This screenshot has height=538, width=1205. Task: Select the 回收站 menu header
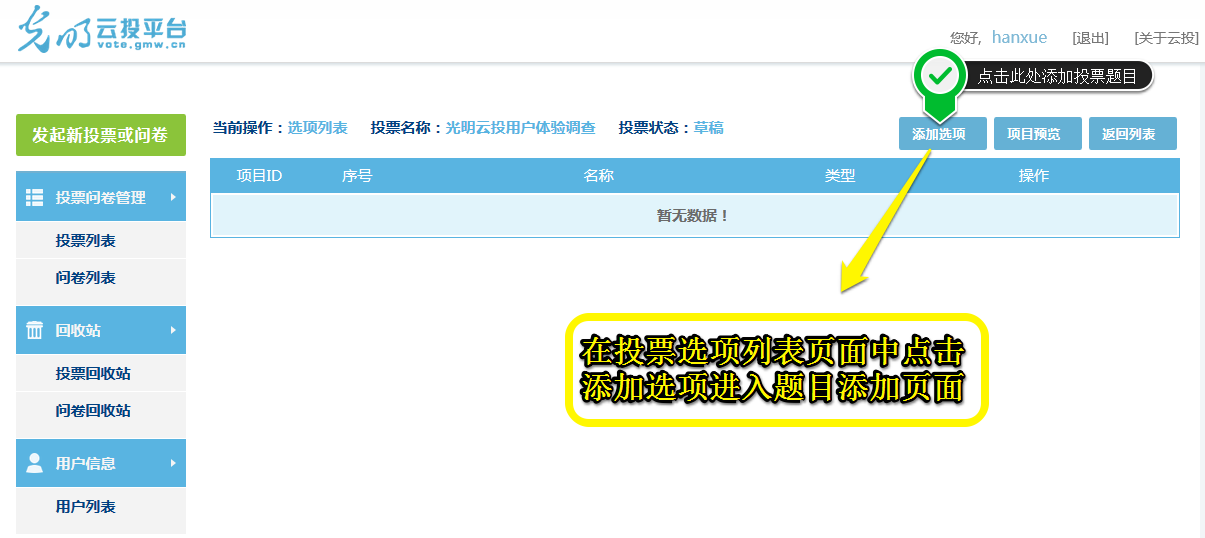(101, 330)
